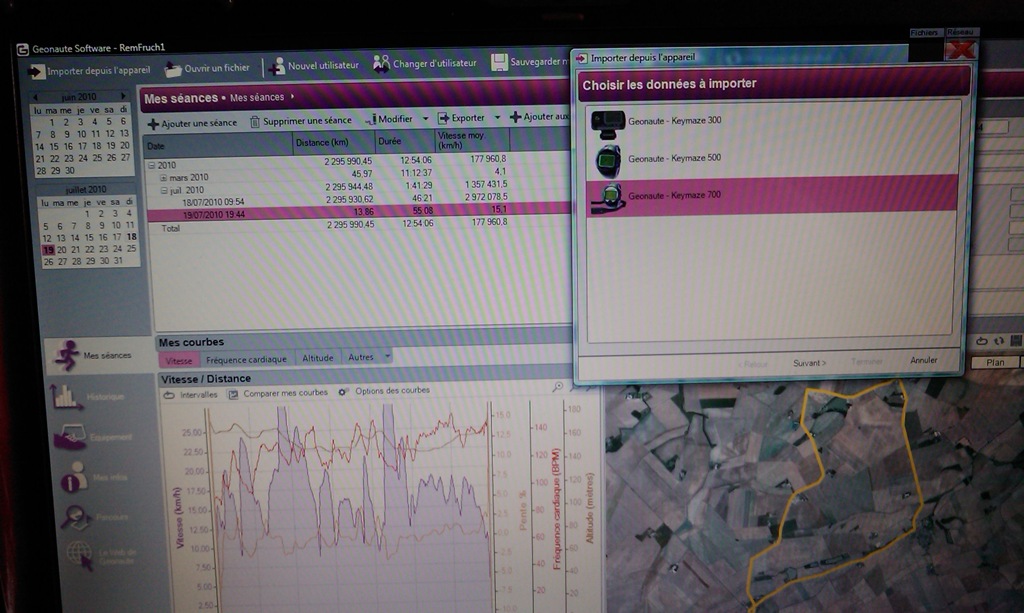Click the map refresh arrows icon
Screen dimensions: 1024x613
[999, 341]
